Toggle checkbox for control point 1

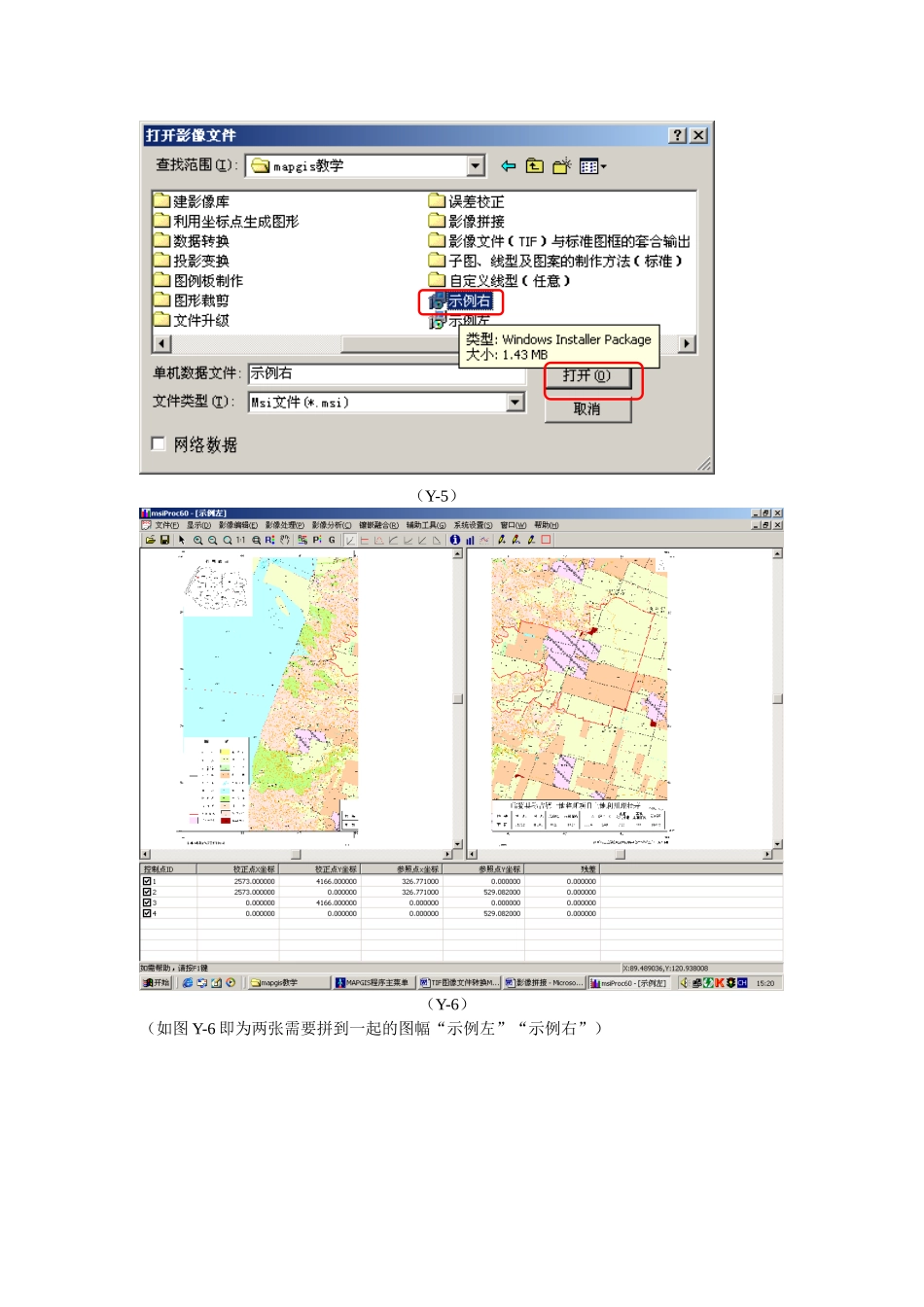tap(147, 881)
